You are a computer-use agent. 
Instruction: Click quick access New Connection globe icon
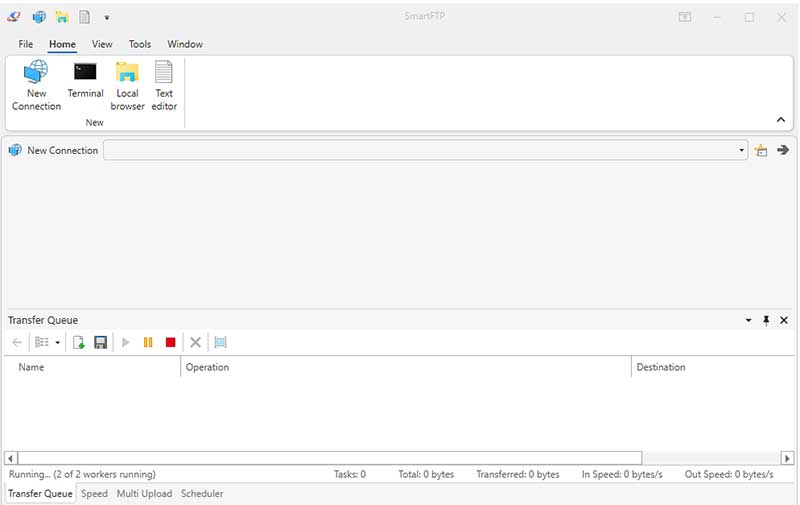coord(39,17)
